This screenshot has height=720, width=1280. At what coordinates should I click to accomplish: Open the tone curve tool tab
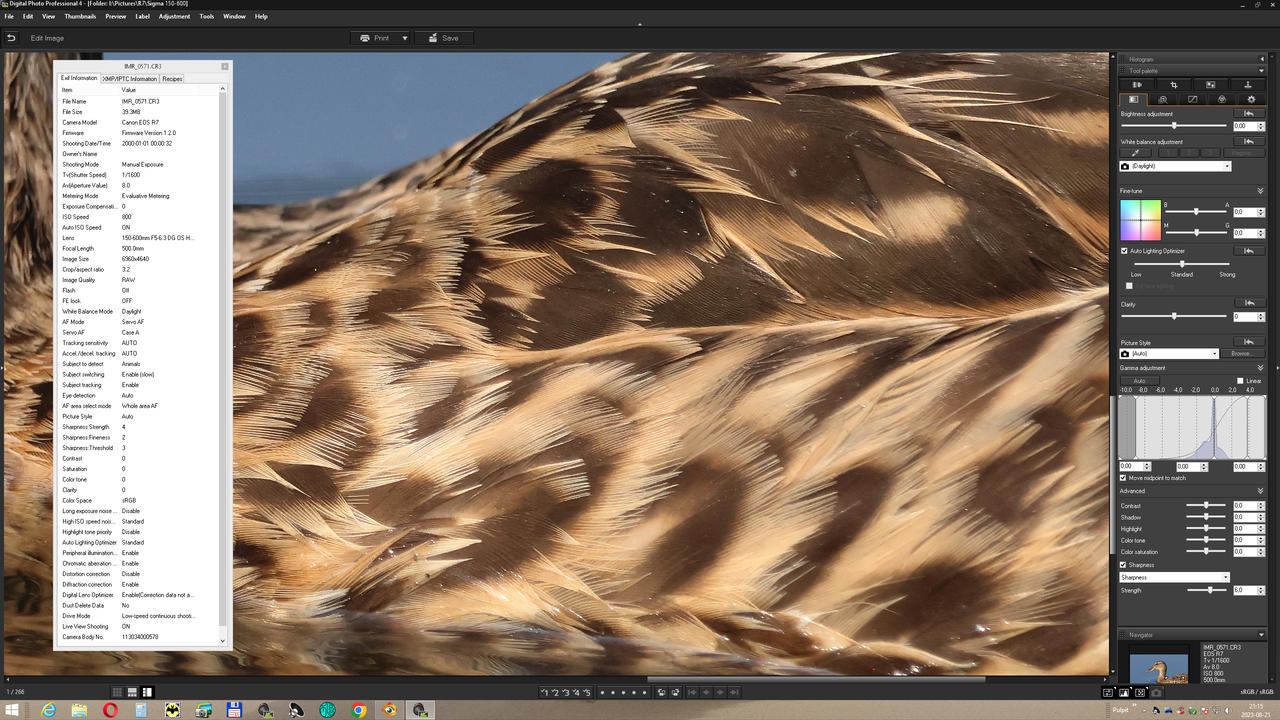click(1192, 99)
